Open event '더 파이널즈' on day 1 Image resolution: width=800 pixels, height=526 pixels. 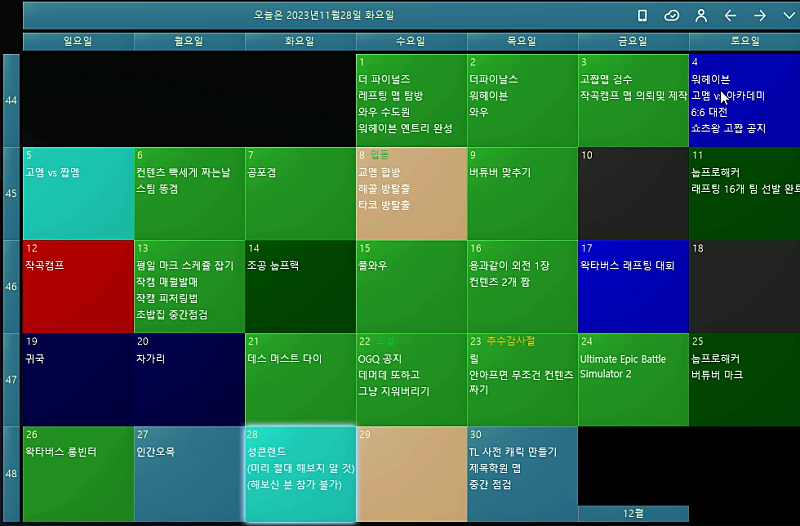pyautogui.click(x=384, y=80)
